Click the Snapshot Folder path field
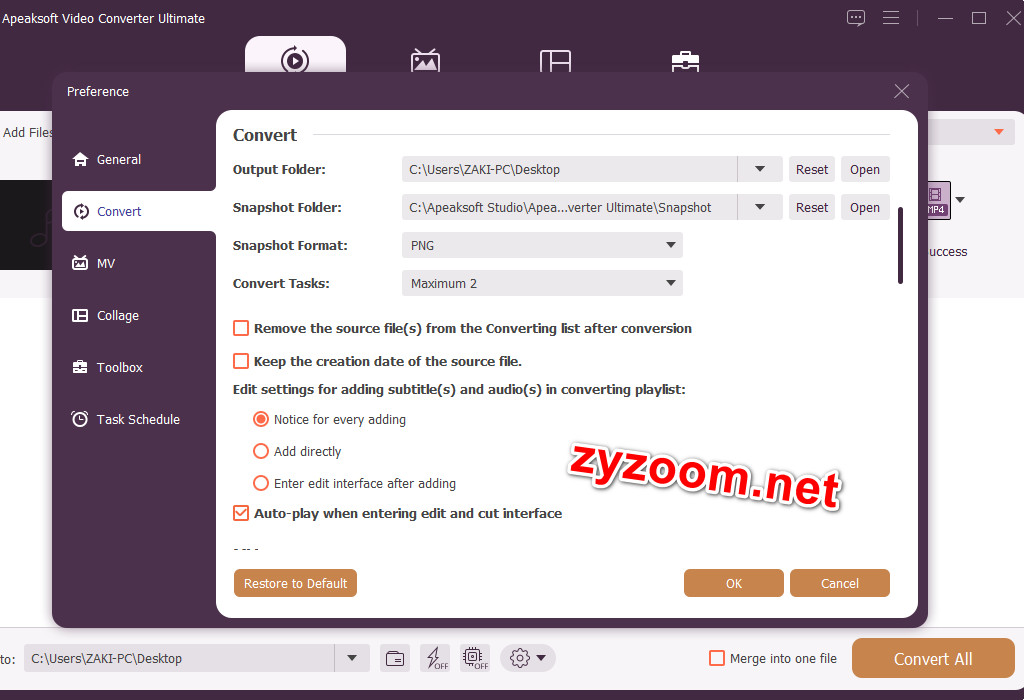The width and height of the screenshot is (1024, 700). tap(569, 207)
